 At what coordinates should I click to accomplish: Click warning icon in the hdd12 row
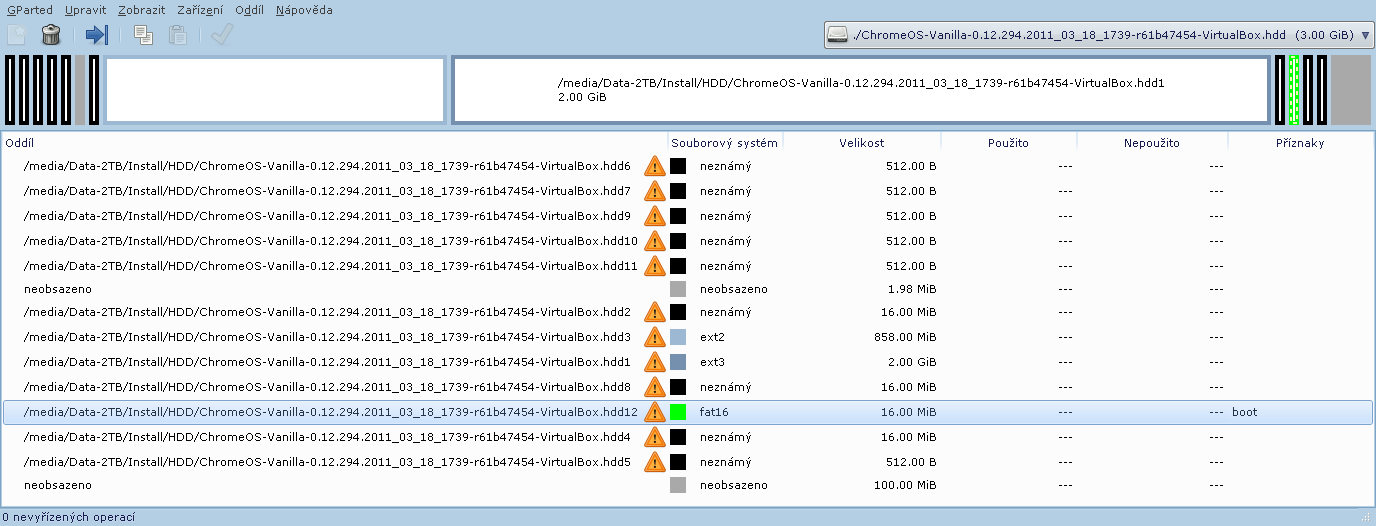point(654,412)
